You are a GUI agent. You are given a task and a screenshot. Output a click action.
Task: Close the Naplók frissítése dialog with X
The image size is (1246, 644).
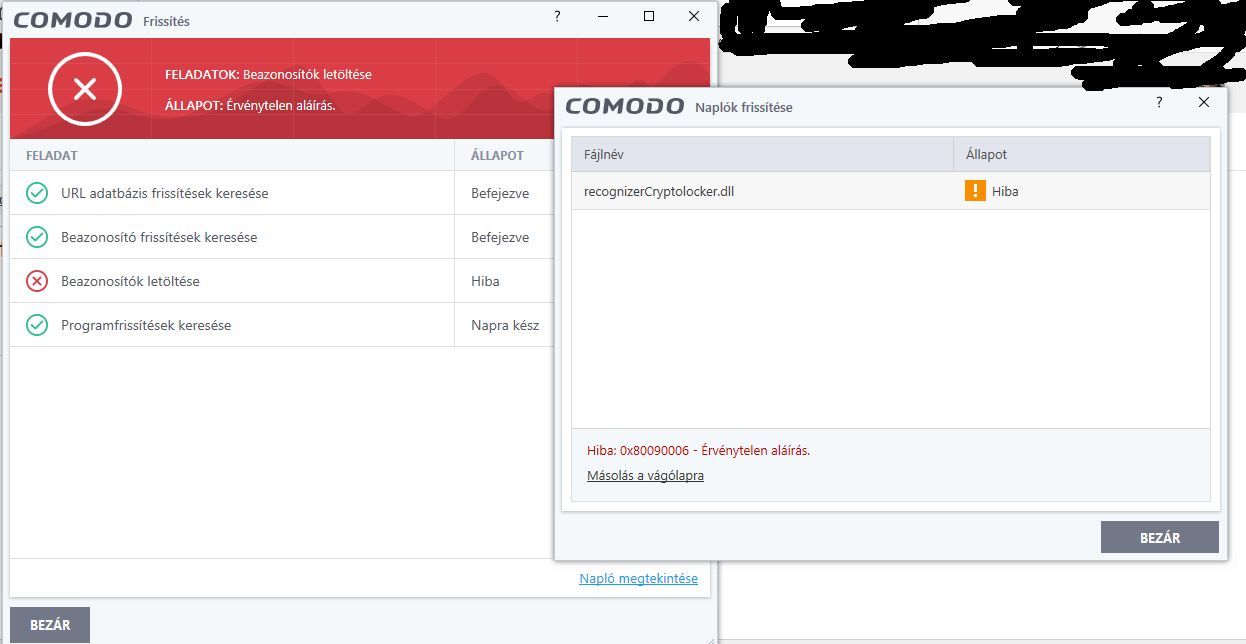1204,102
